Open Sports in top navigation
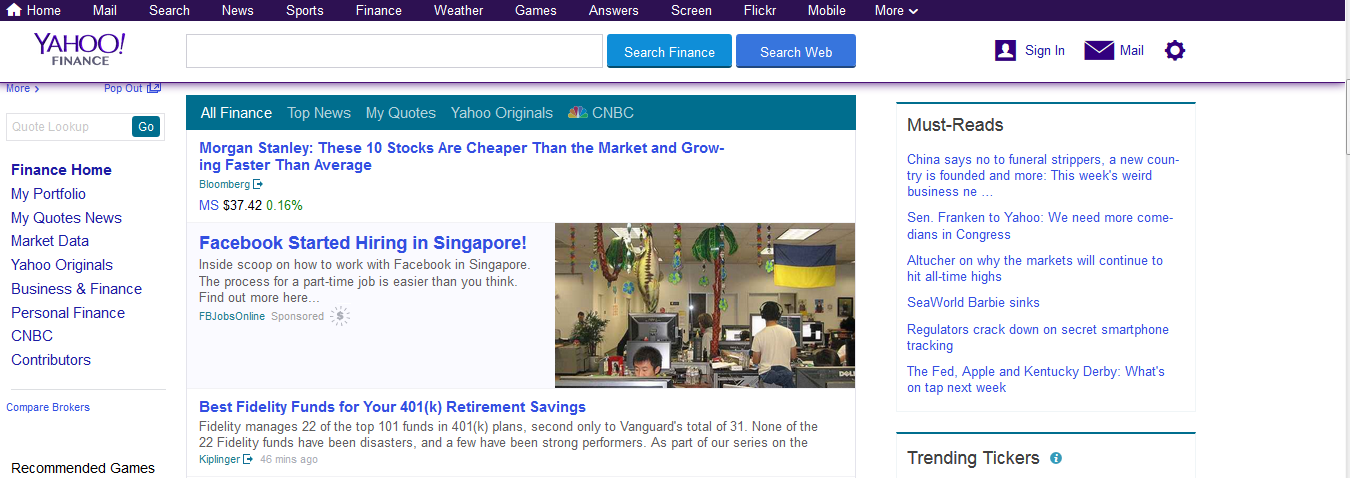The width and height of the screenshot is (1350, 478). point(305,10)
